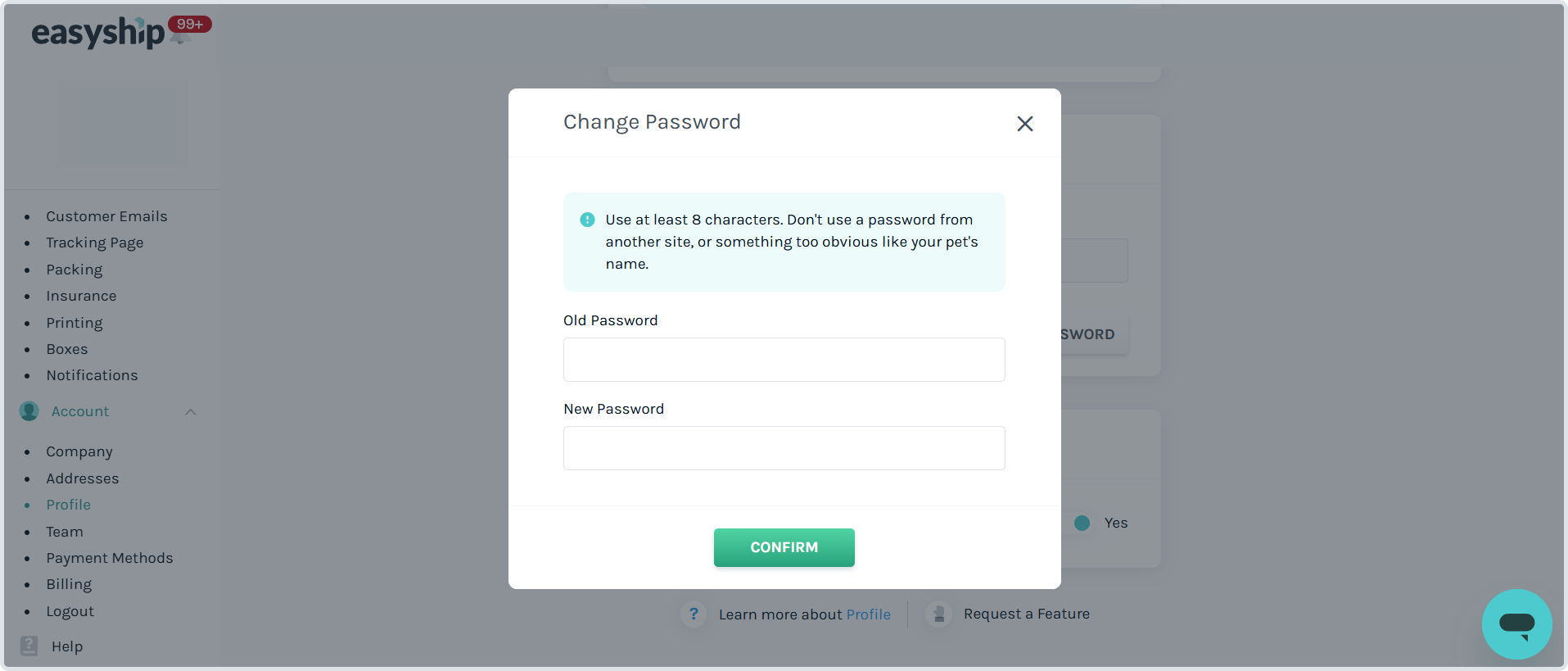Go to Payment Methods page
This screenshot has width=1568, height=671.
110,558
